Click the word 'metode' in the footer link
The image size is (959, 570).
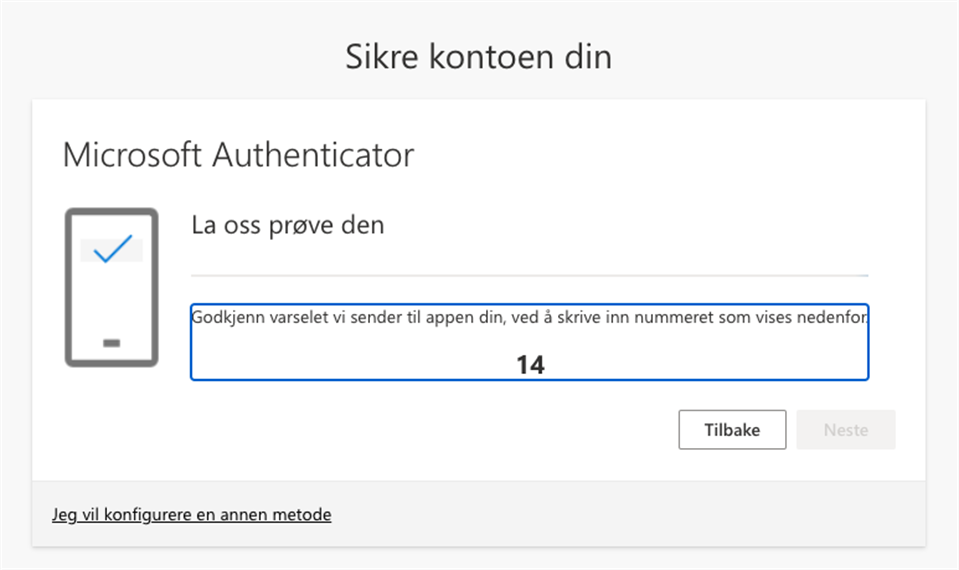307,515
